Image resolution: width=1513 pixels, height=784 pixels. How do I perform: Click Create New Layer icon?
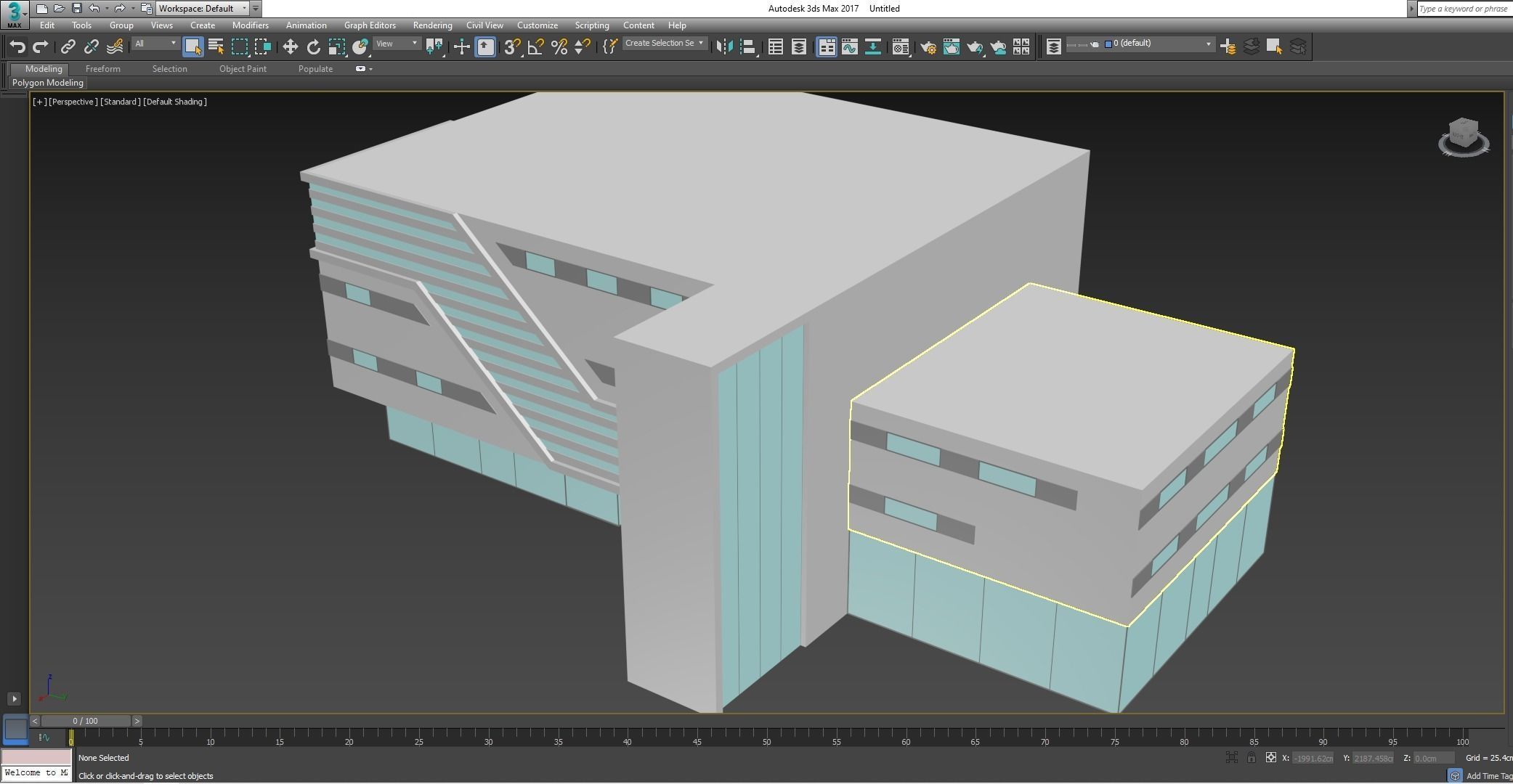click(x=1228, y=46)
